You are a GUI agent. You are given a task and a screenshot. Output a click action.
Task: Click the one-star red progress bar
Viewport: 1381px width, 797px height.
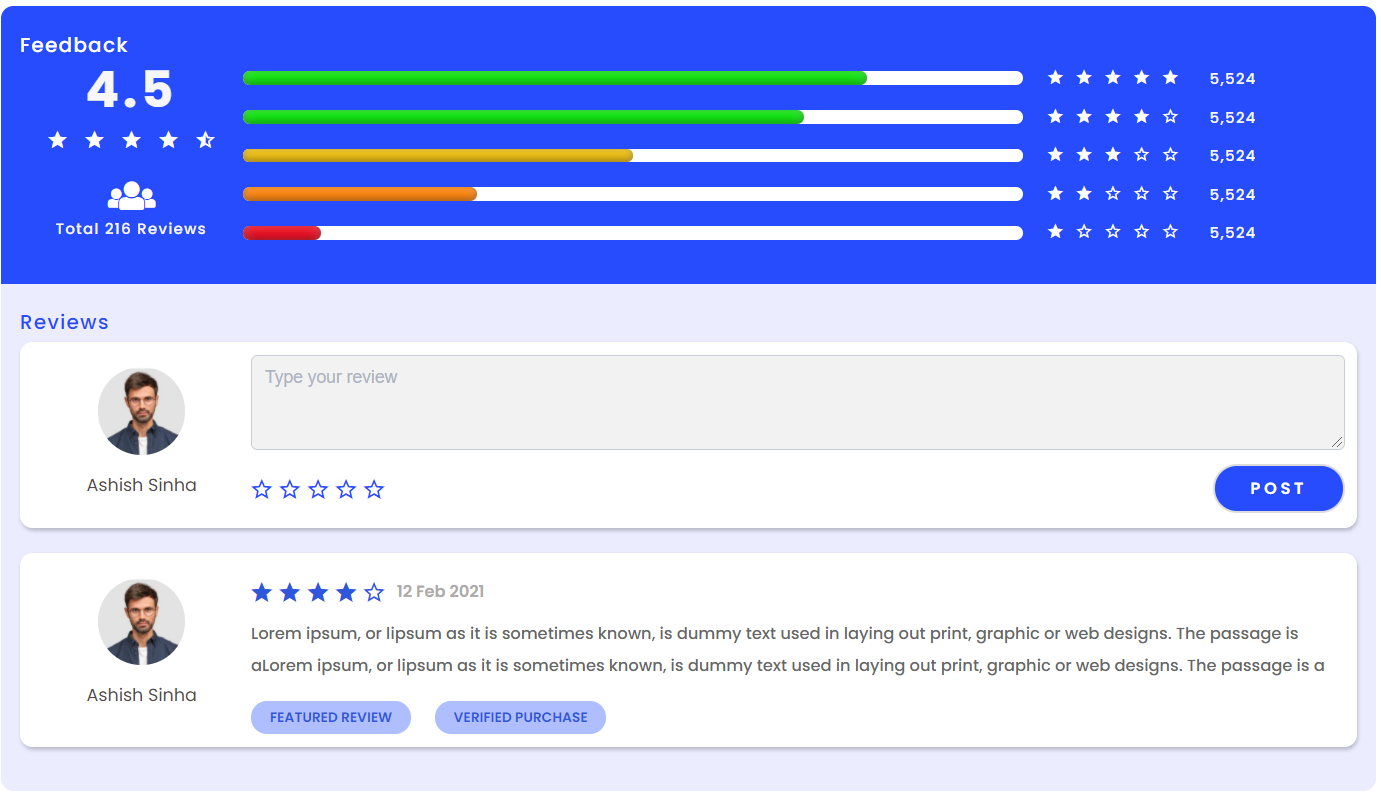[632, 233]
